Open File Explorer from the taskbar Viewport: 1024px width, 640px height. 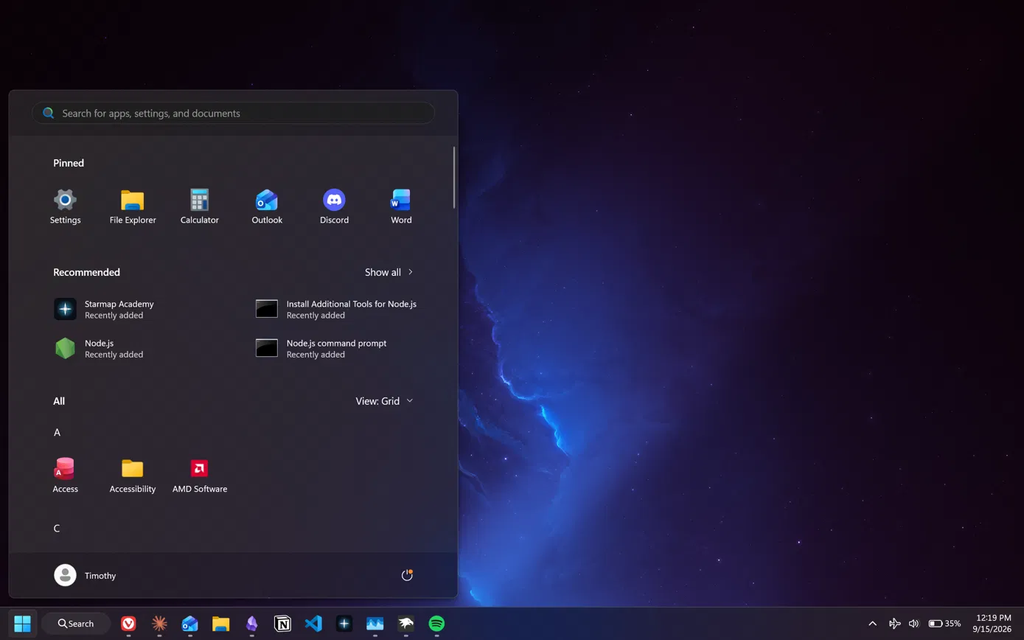pos(221,624)
